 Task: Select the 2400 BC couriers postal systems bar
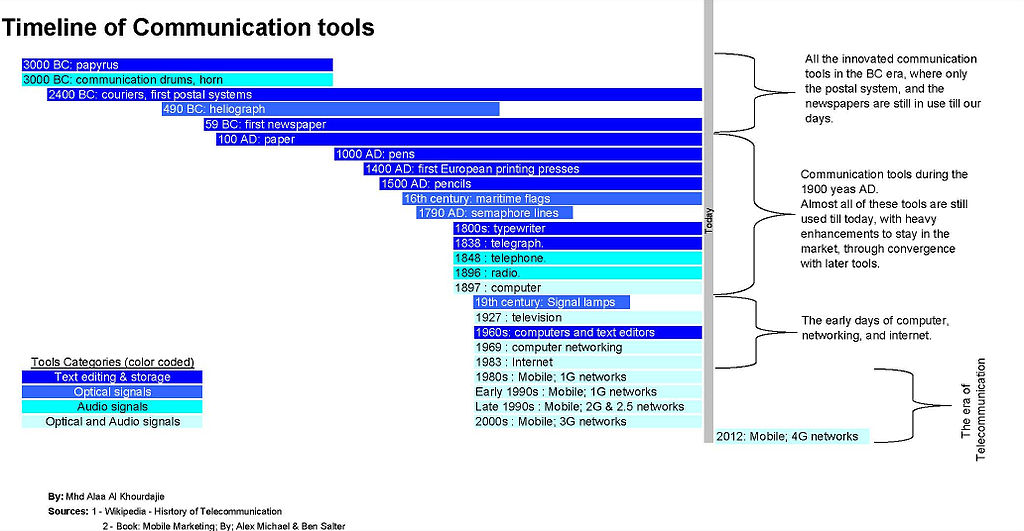coord(375,95)
